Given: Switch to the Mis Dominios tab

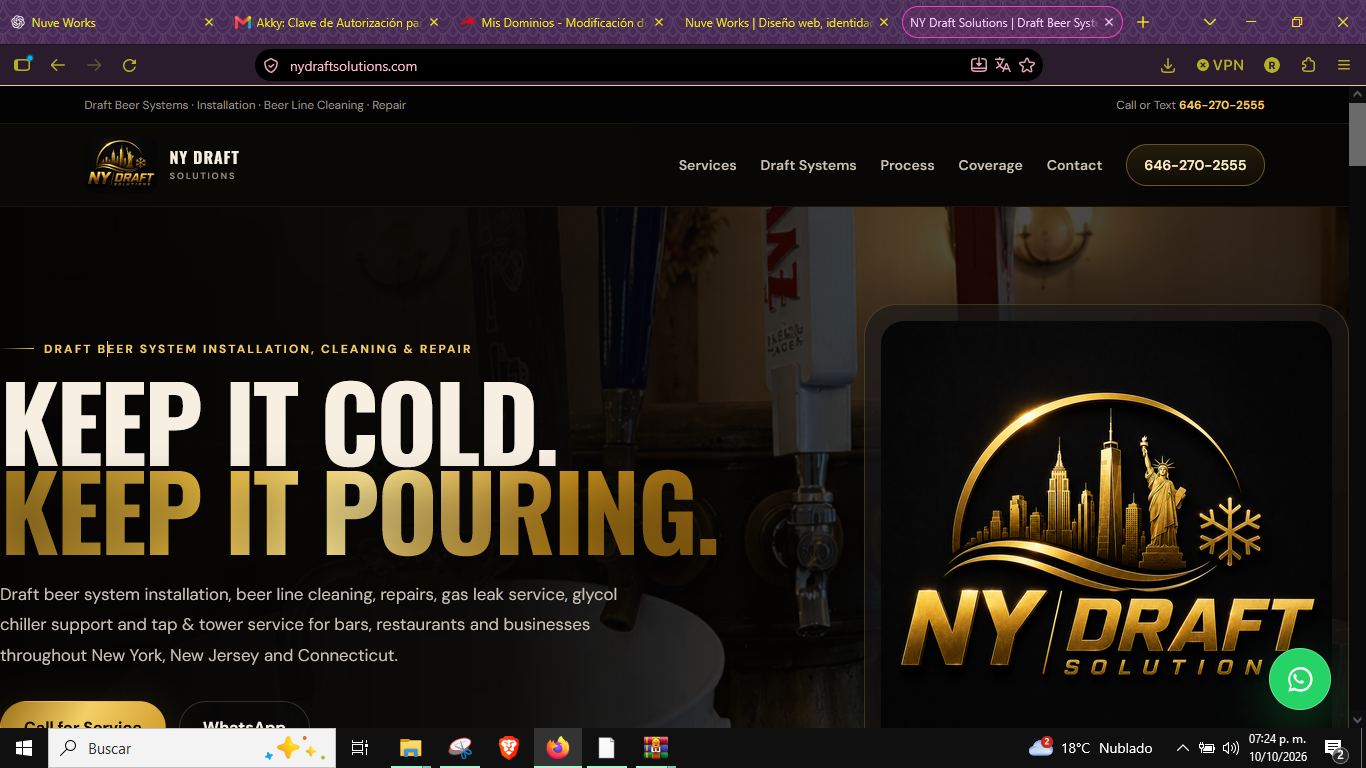Looking at the screenshot, I should click(562, 22).
